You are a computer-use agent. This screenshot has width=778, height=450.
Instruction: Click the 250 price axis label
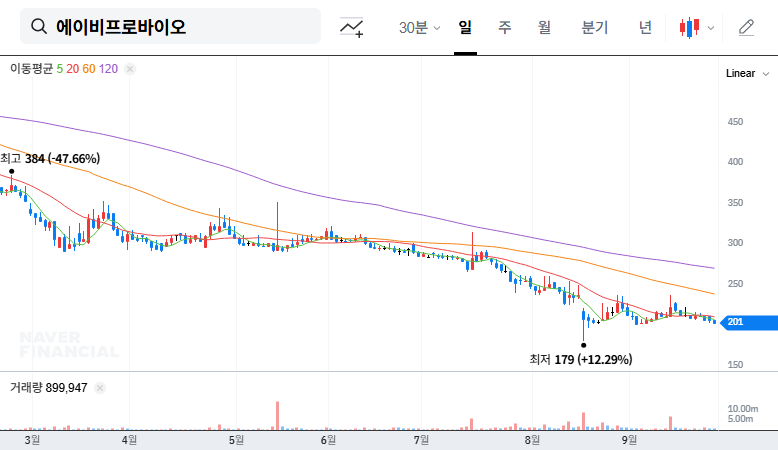[735, 284]
